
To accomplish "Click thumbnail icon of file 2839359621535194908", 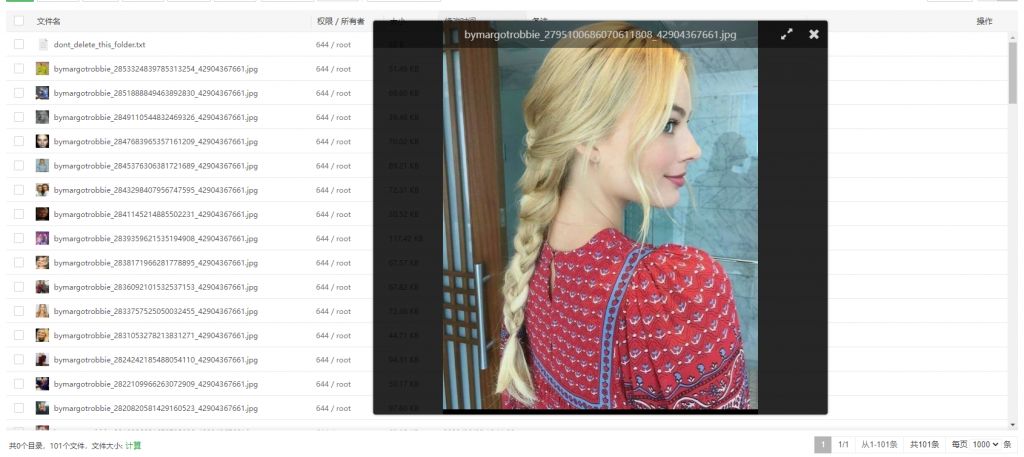I will point(42,238).
